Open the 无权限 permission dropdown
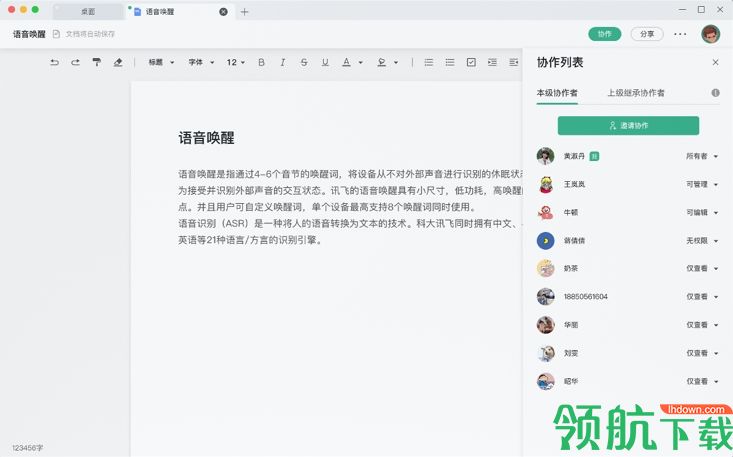Viewport: 733px width, 457px height. [702, 241]
